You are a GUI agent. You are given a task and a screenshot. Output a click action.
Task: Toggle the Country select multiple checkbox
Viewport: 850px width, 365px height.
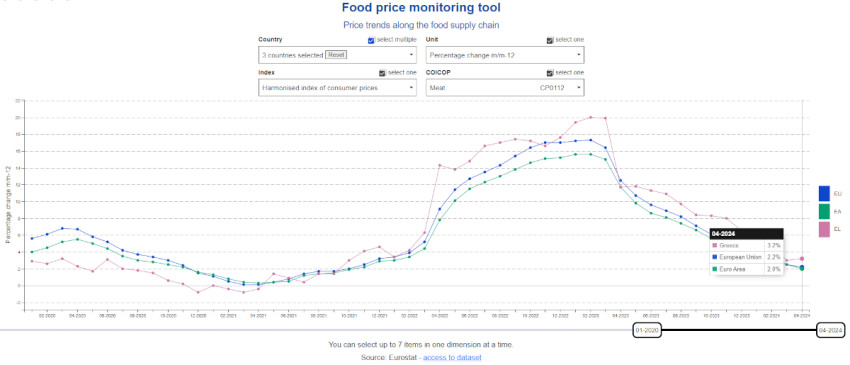pyautogui.click(x=371, y=40)
